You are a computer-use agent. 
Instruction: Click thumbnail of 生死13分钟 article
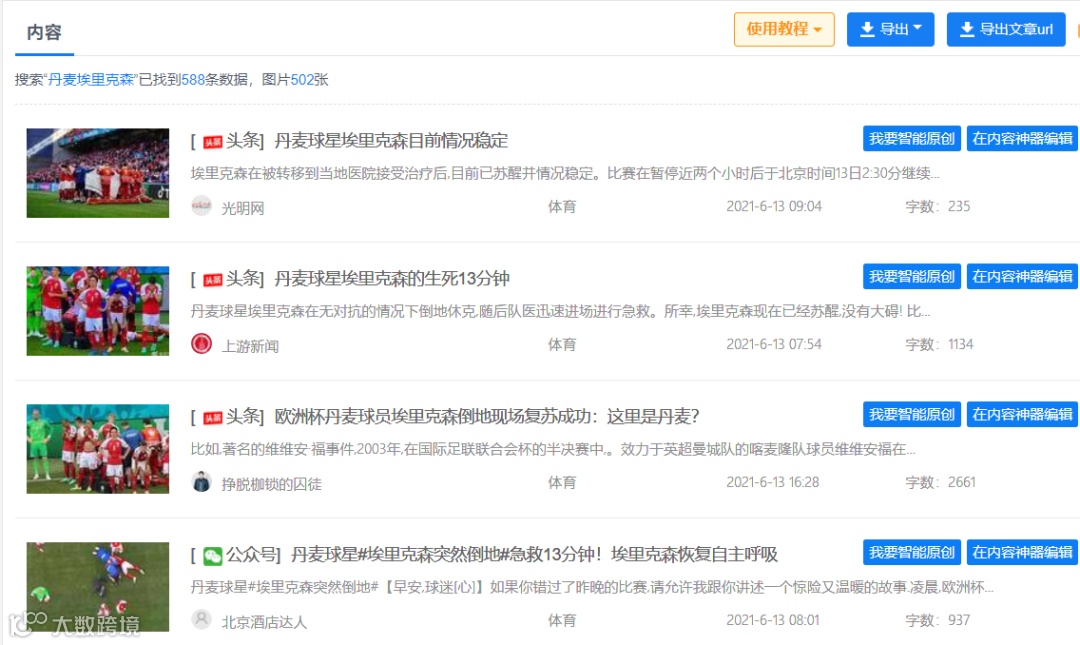click(98, 311)
